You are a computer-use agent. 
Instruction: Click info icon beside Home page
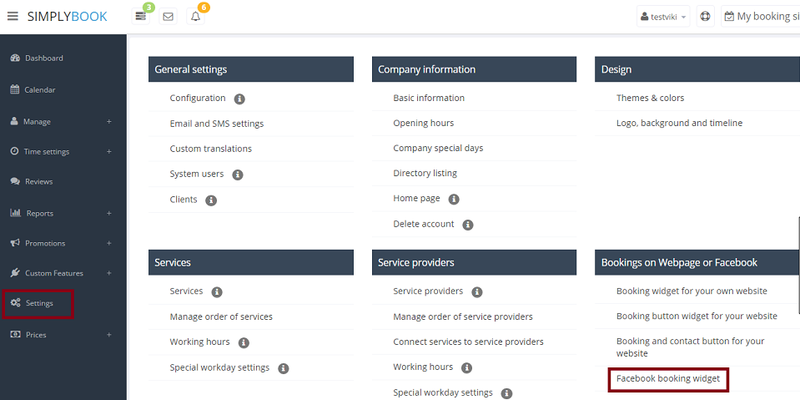(453, 199)
